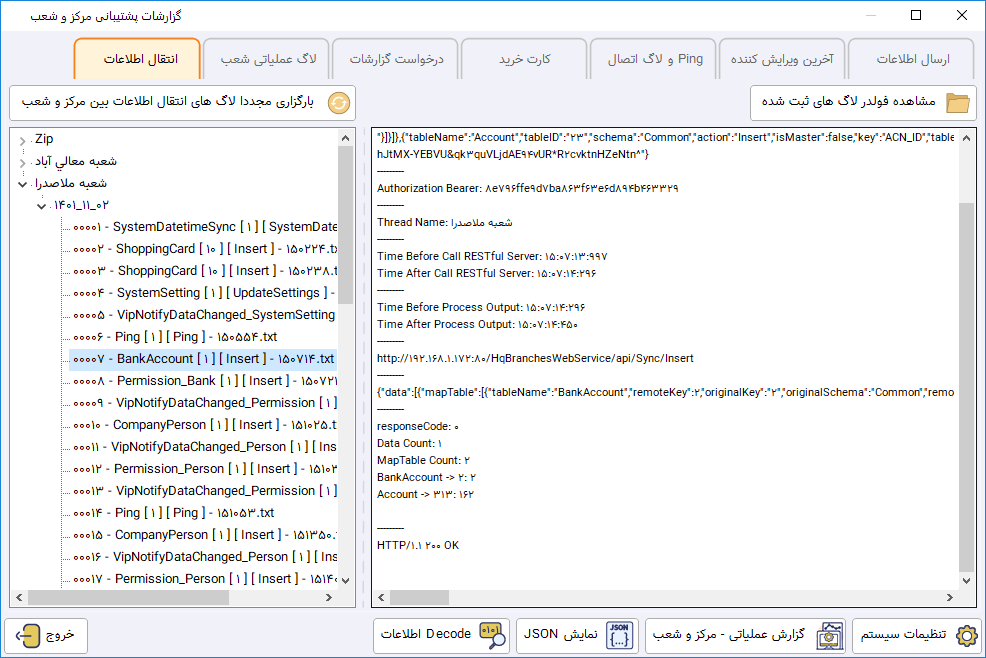Viewport: 986px width, 658px height.
Task: Click the Decode magnifier icon
Action: [x=492, y=636]
